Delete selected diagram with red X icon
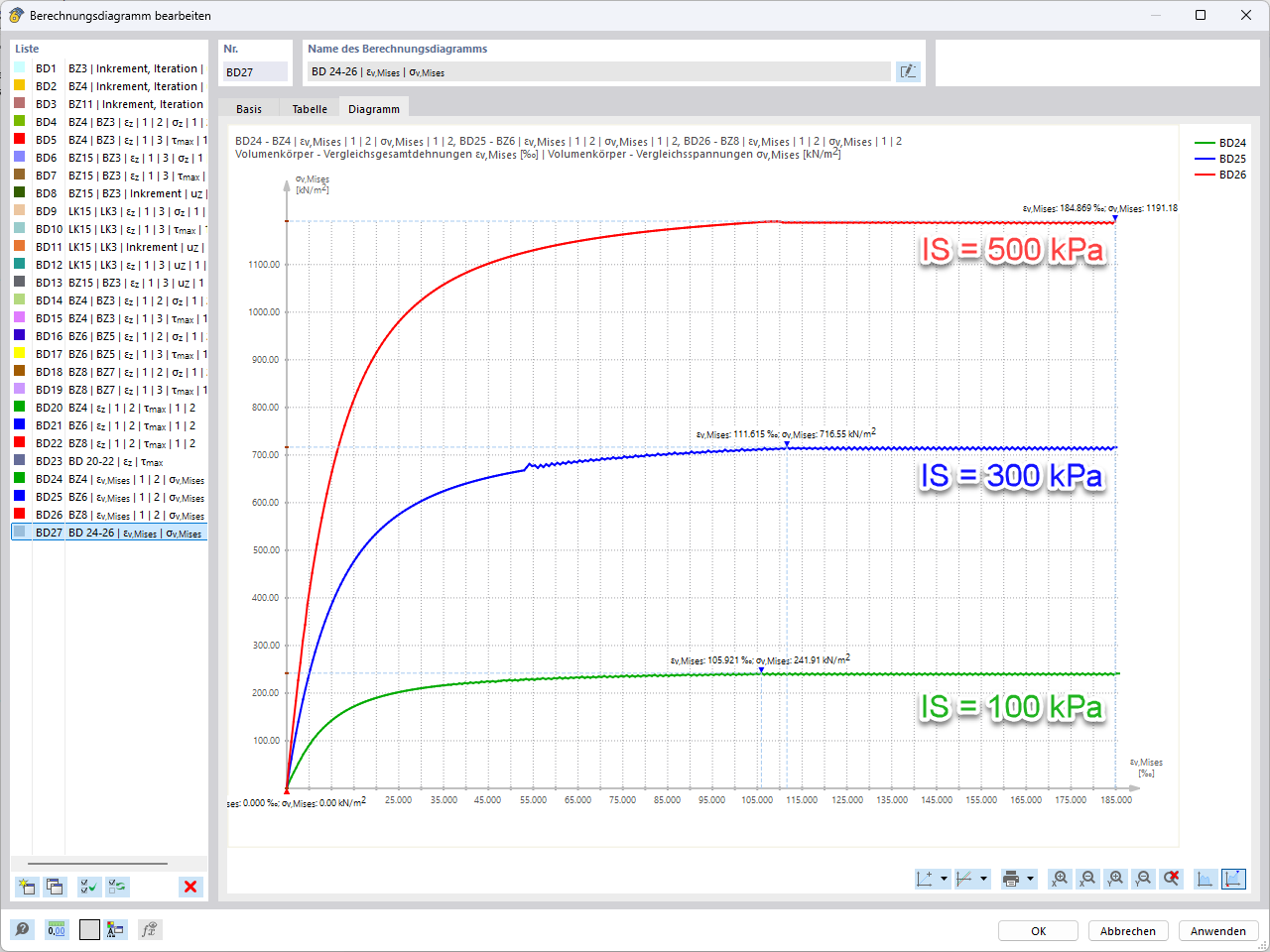The image size is (1270, 952). tap(190, 887)
